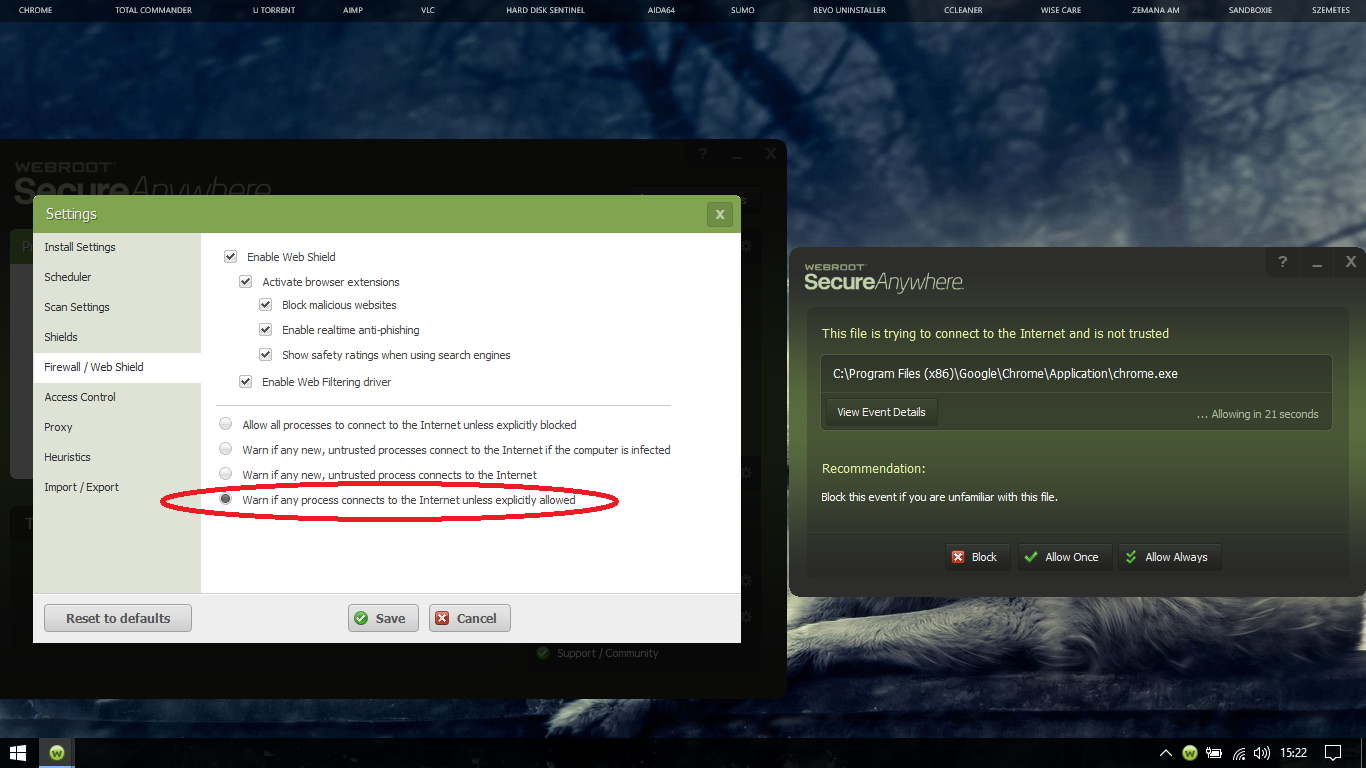Click Reset to defaults button
Screen dimensions: 1366x768
click(118, 618)
